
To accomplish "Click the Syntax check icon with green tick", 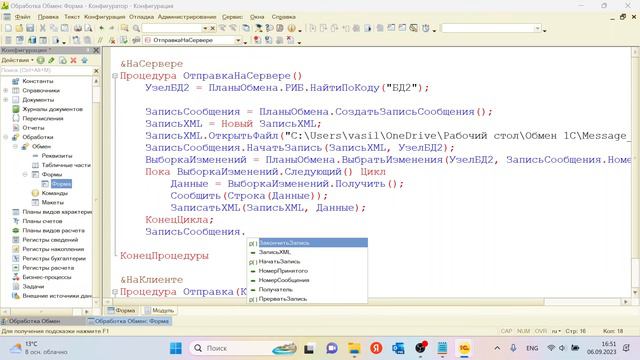I will click(124, 40).
